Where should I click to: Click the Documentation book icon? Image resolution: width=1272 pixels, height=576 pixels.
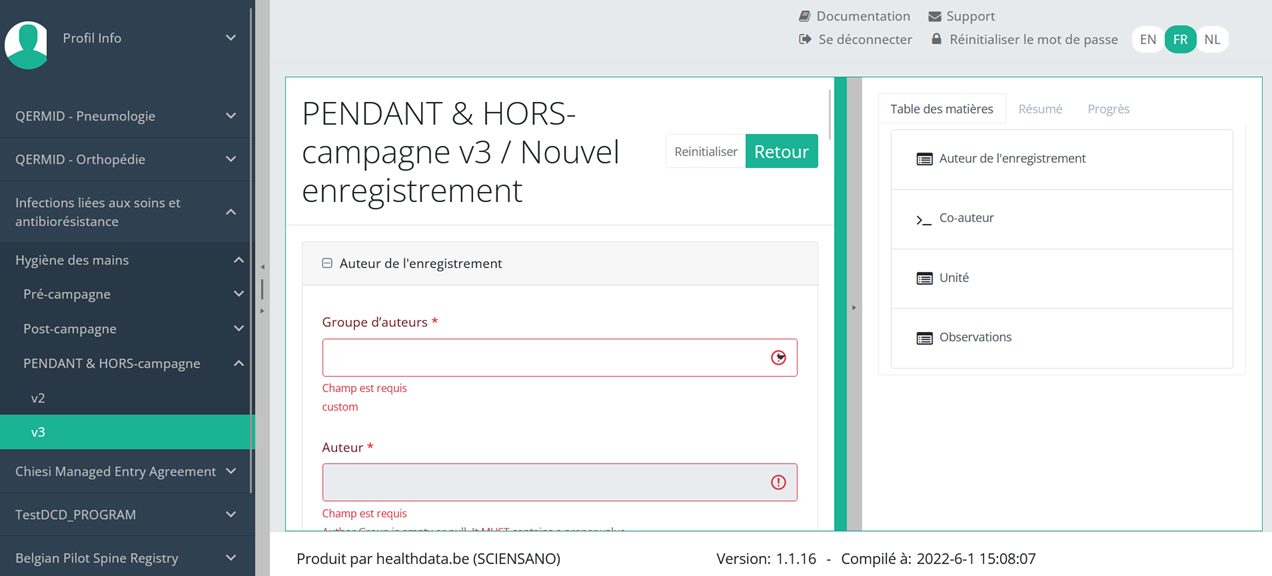point(805,16)
